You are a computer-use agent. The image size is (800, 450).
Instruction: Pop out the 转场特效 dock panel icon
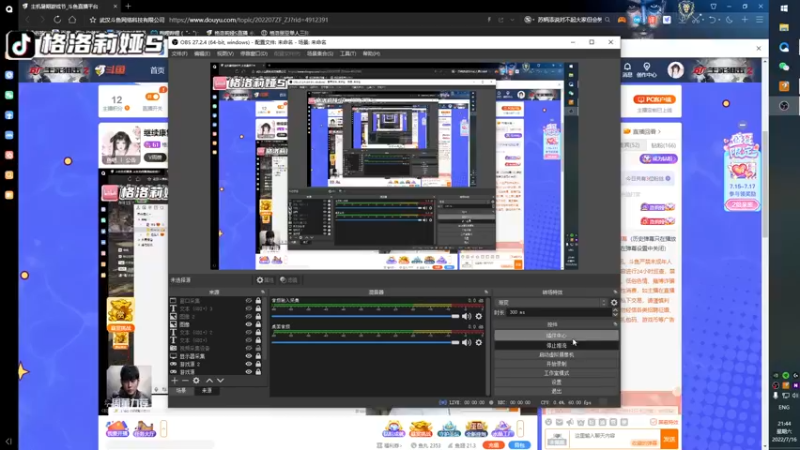coord(615,292)
